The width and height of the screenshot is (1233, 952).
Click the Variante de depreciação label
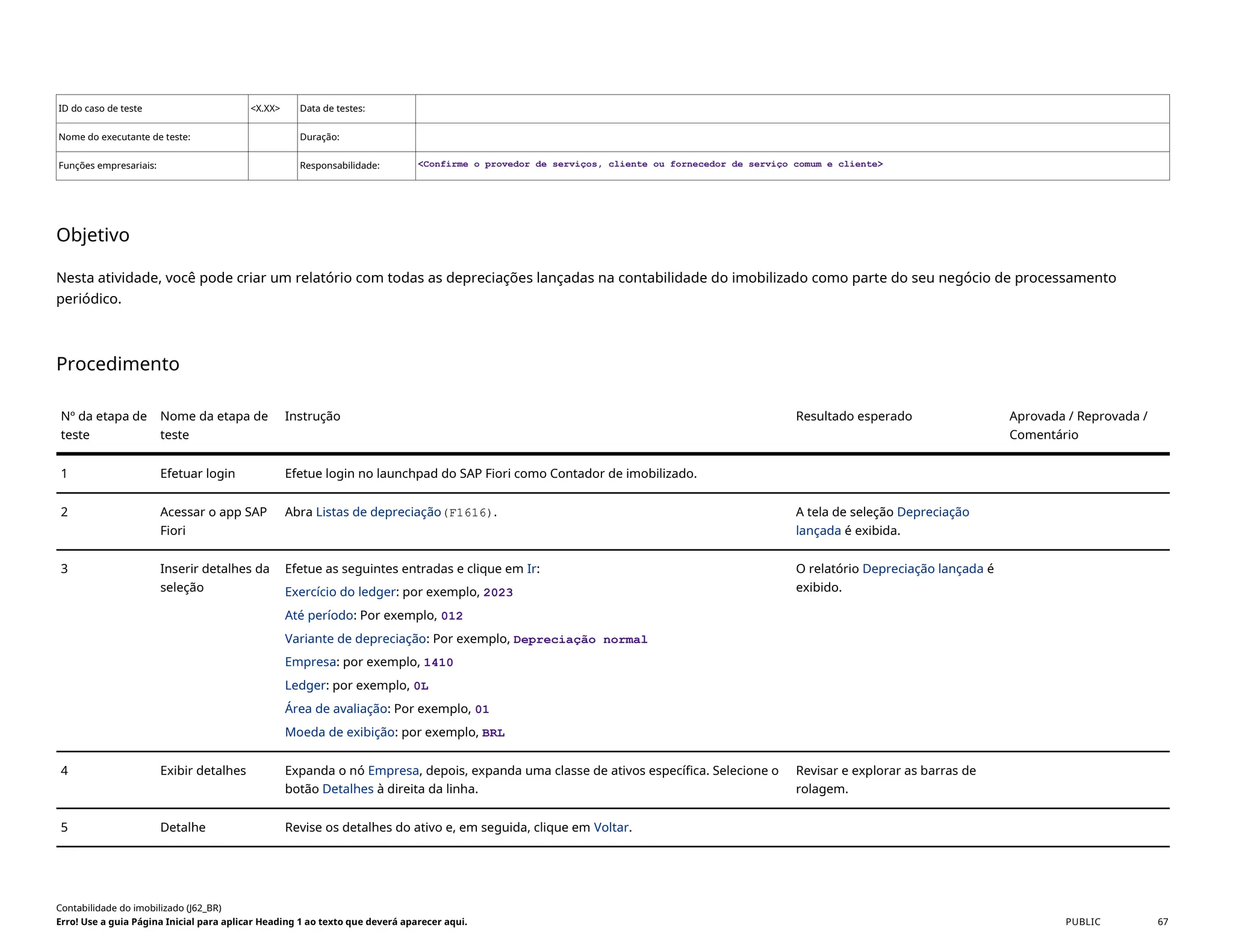(355, 639)
